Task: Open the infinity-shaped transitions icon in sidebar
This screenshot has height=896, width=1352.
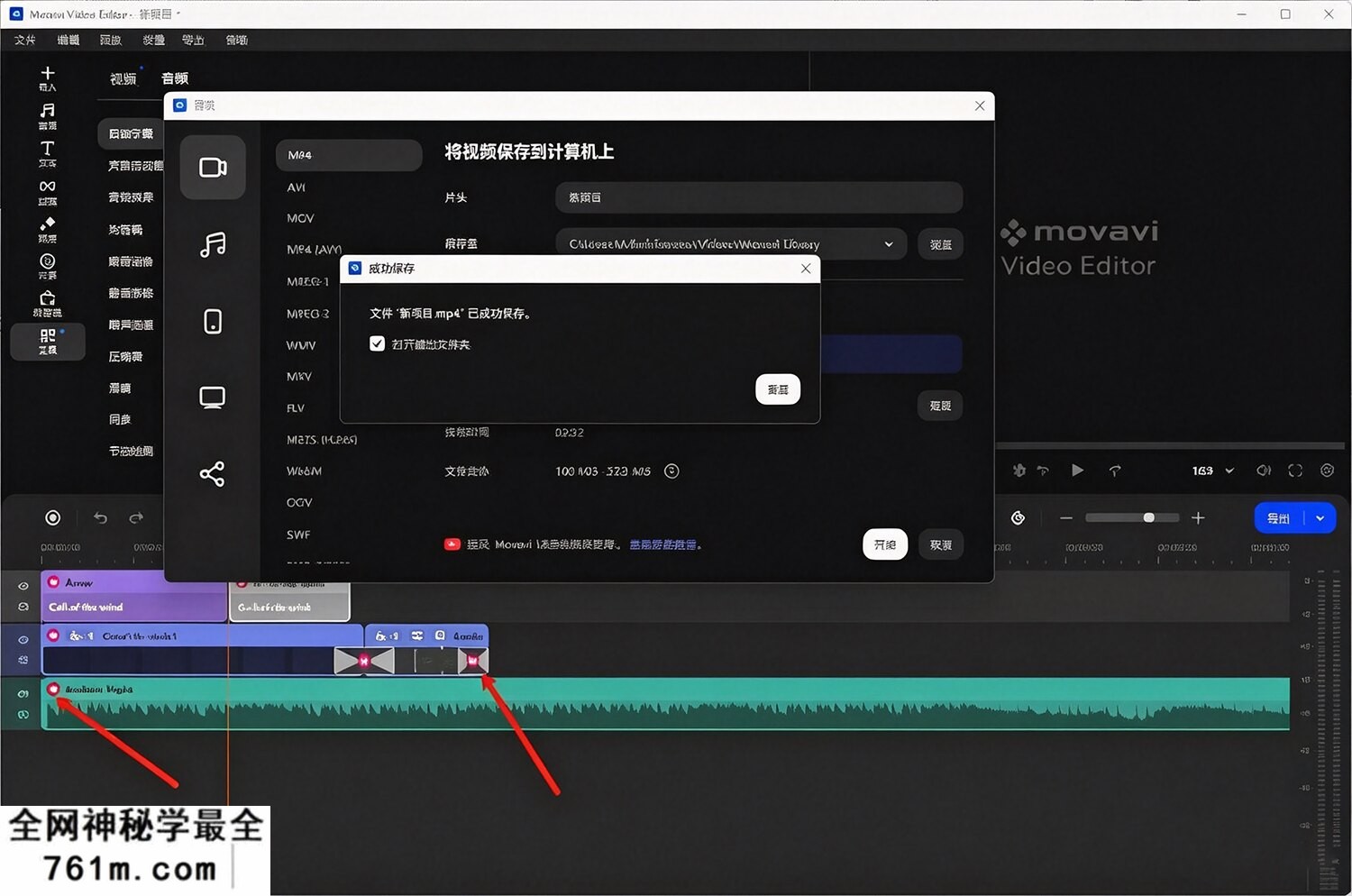Action: point(48,186)
